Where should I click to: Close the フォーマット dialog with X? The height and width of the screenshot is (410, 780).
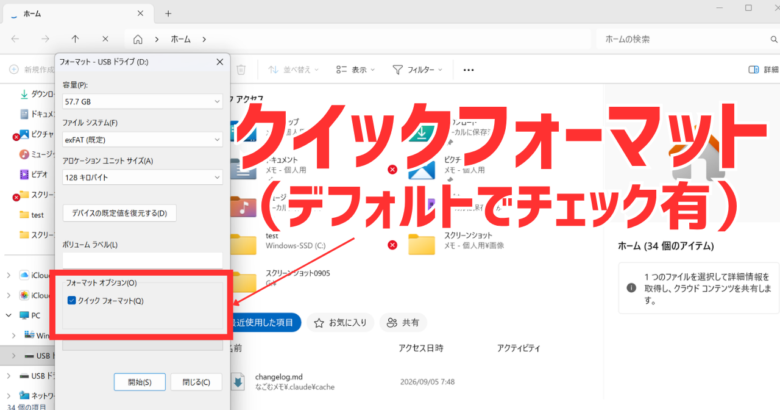click(x=220, y=62)
